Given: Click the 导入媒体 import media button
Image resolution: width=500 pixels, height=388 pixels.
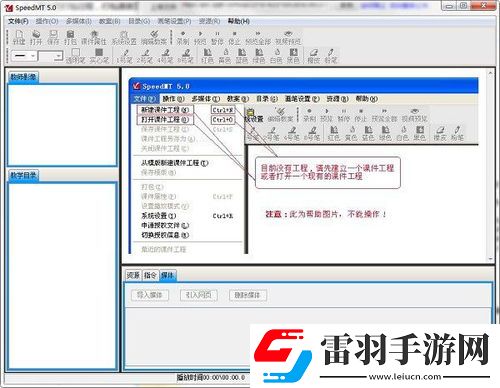Looking at the screenshot, I should [x=150, y=295].
